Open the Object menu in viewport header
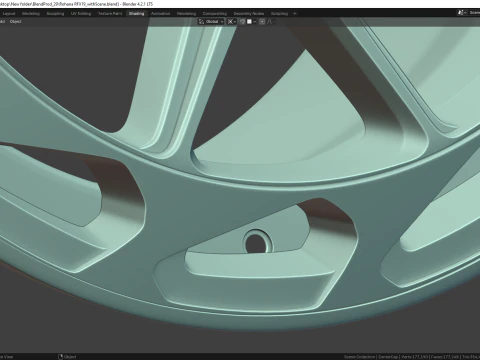This screenshot has width=480, height=360. tap(15, 22)
